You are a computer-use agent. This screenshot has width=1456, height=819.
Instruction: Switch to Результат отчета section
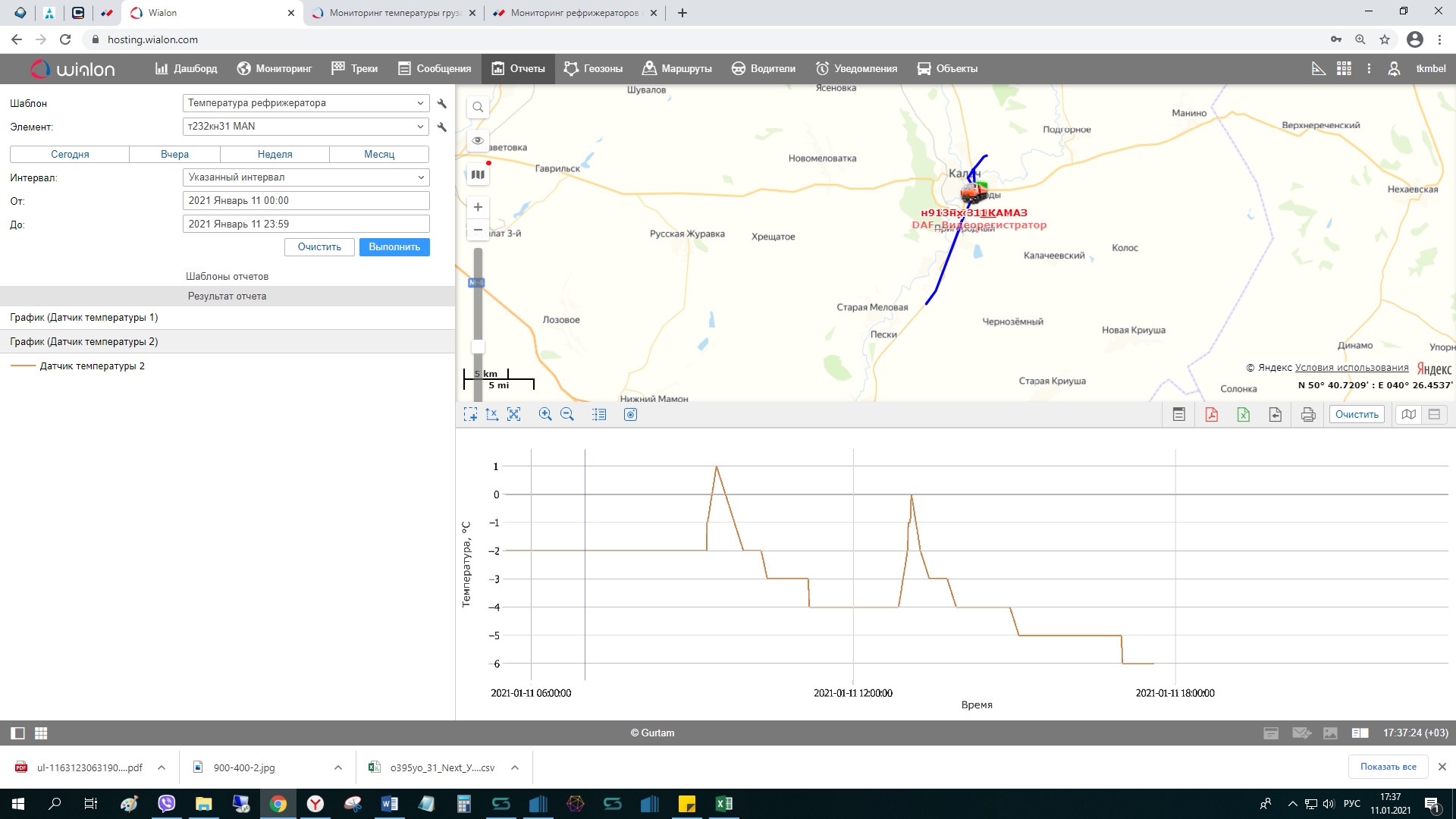click(x=227, y=296)
